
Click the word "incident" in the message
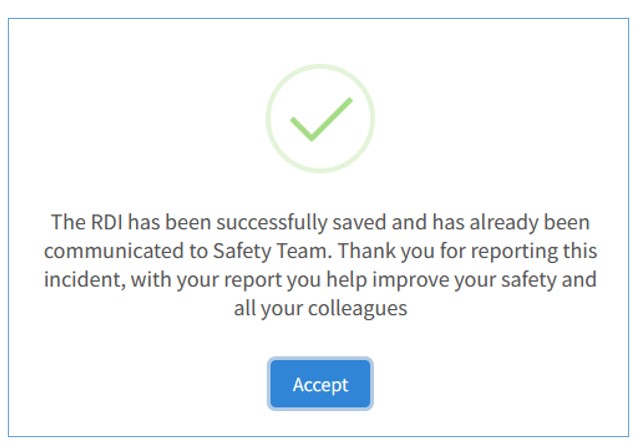82,279
